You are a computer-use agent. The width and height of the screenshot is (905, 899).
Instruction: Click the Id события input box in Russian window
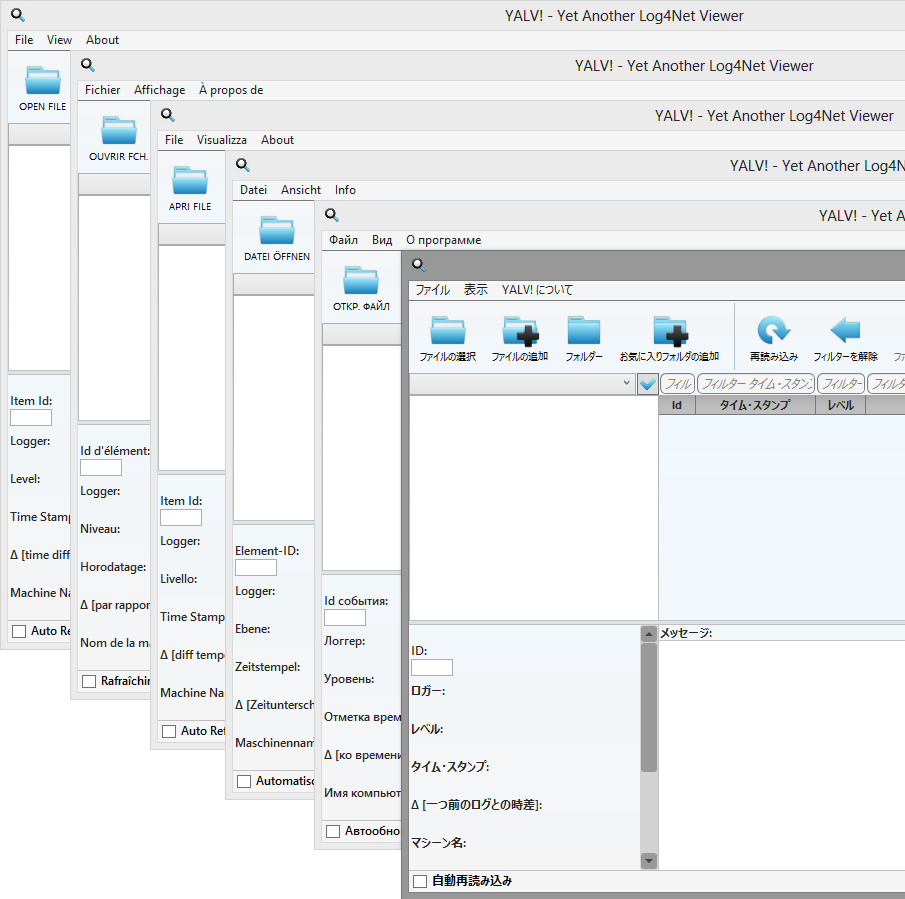tap(345, 617)
